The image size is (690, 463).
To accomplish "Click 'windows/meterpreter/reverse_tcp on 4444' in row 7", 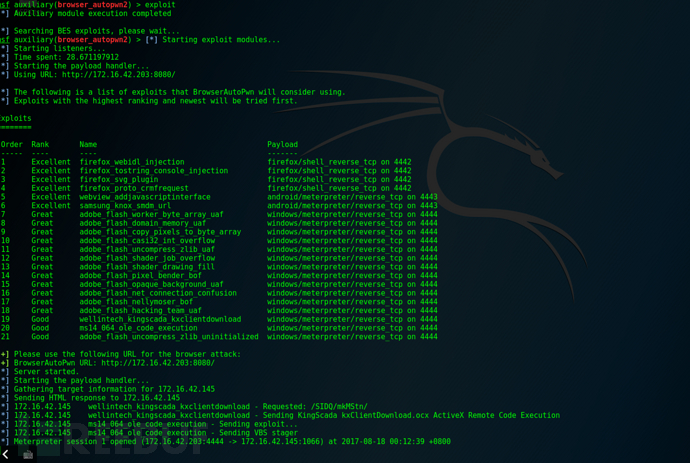I will (352, 214).
